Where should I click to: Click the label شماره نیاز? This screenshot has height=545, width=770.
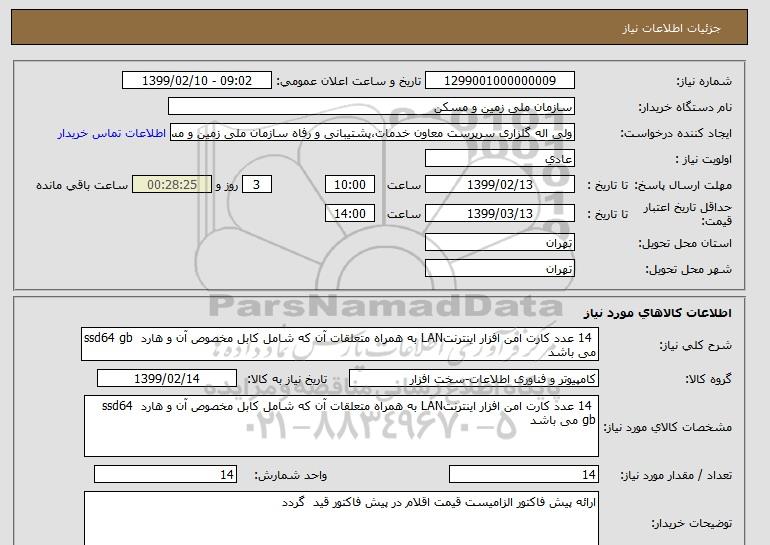704,82
